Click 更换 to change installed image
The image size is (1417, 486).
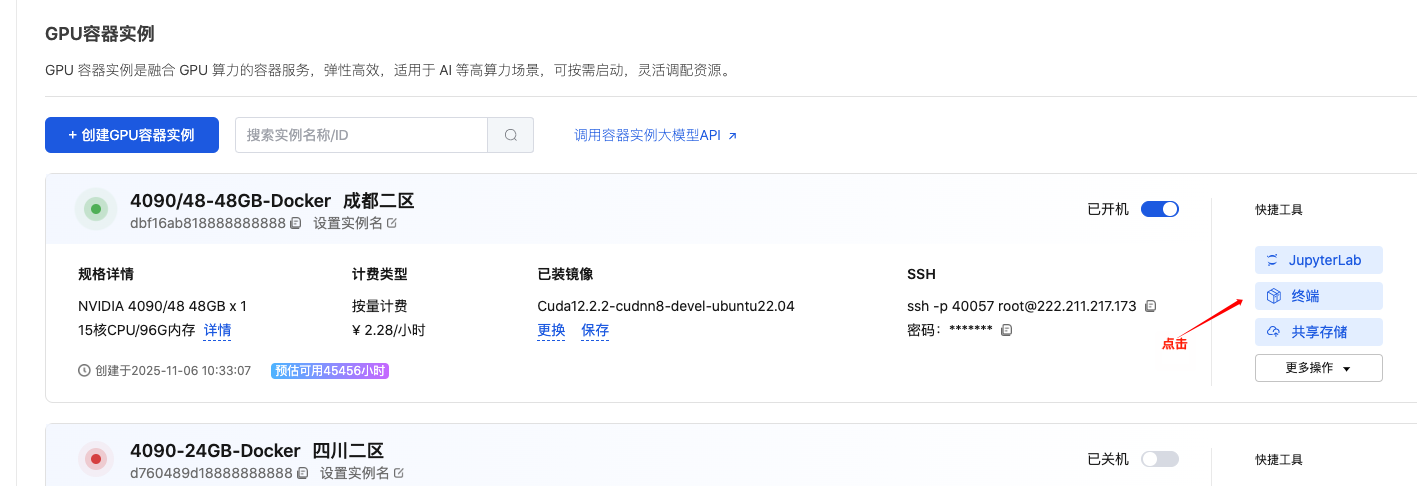(551, 330)
